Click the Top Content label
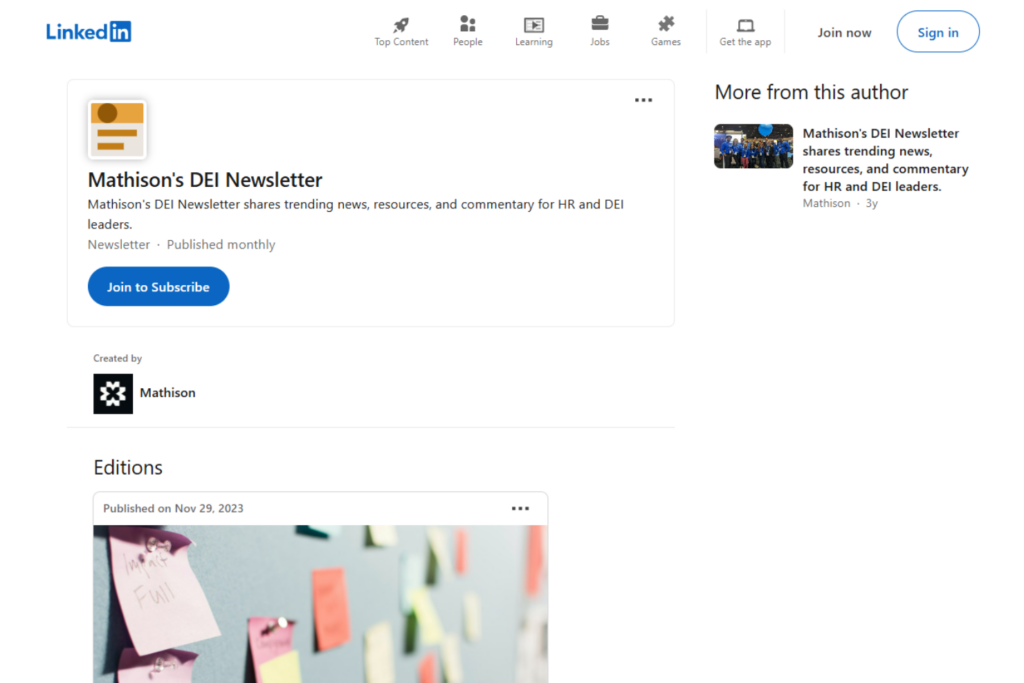Screen dimensions: 1024x683 pos(401,42)
